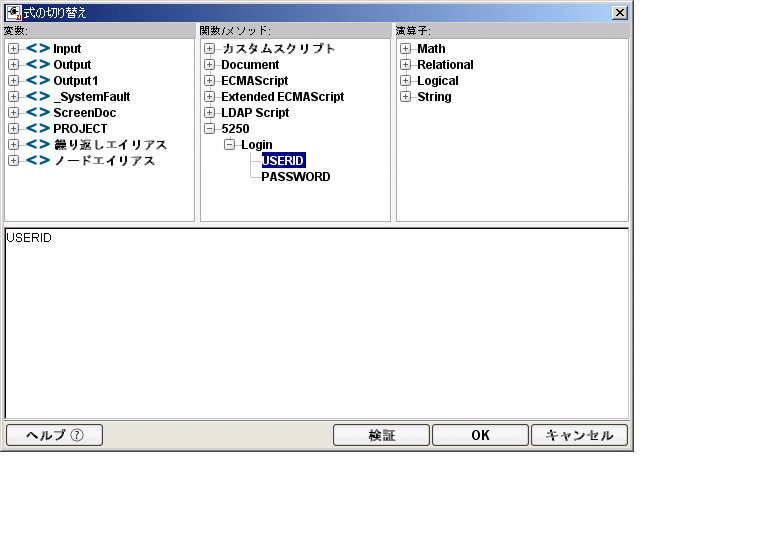
Task: Select the Logical operator label
Action: [x=438, y=81]
